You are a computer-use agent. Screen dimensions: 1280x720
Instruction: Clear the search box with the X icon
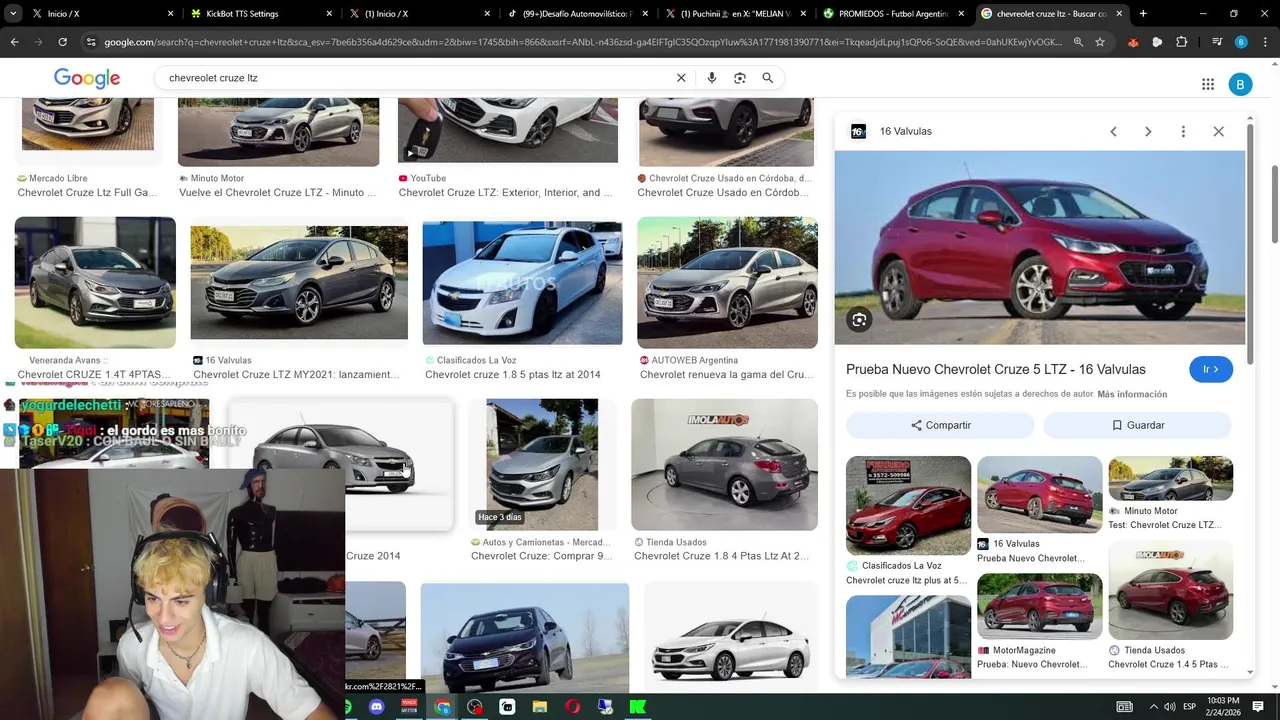681,78
